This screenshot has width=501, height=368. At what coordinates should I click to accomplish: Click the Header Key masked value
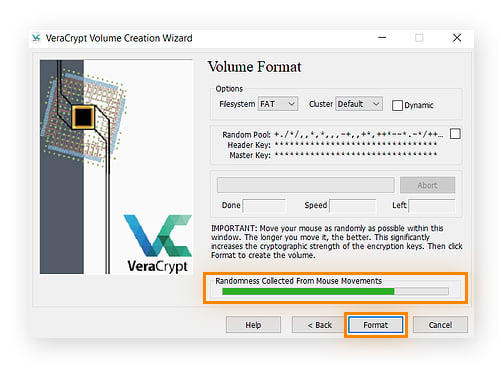point(356,144)
